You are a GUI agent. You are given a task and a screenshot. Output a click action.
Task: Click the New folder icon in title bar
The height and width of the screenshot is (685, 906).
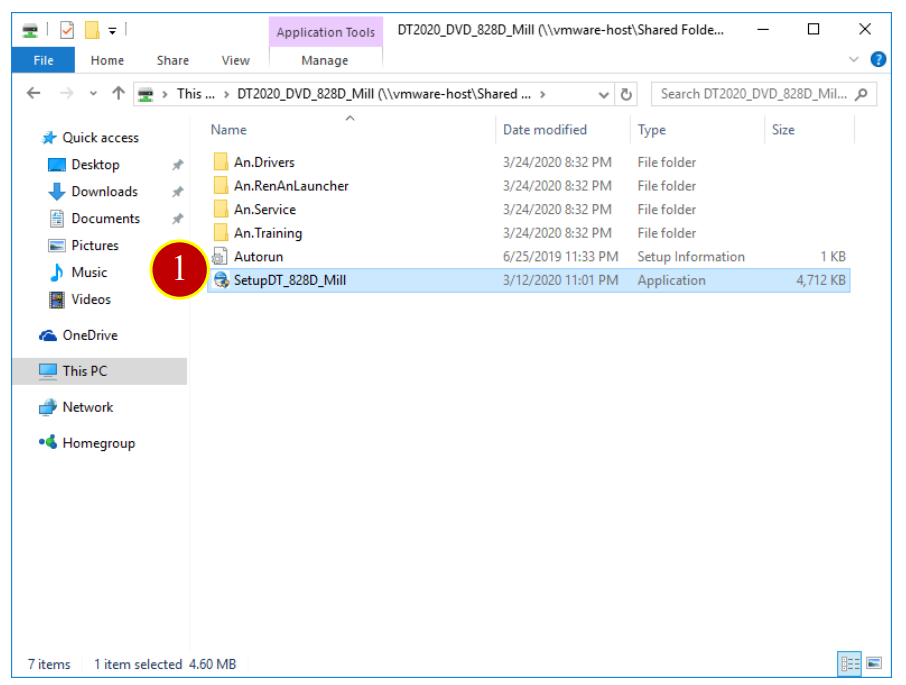pyautogui.click(x=92, y=30)
